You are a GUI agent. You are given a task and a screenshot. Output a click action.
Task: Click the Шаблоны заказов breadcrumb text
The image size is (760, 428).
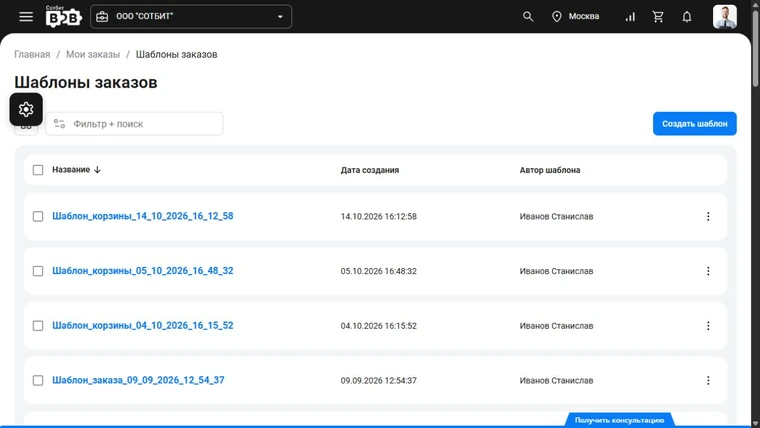click(176, 54)
